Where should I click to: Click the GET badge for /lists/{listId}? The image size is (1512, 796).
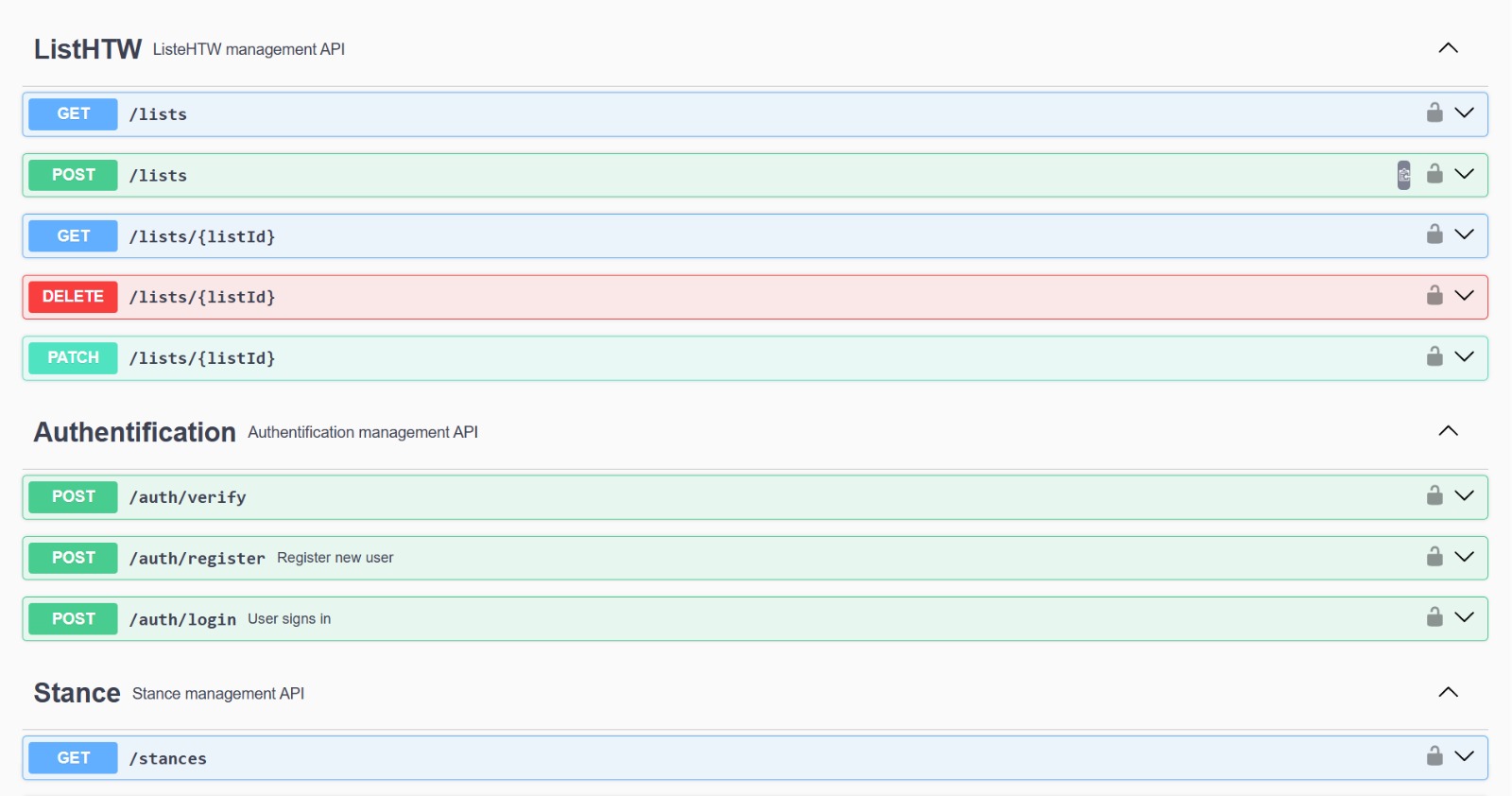(73, 235)
